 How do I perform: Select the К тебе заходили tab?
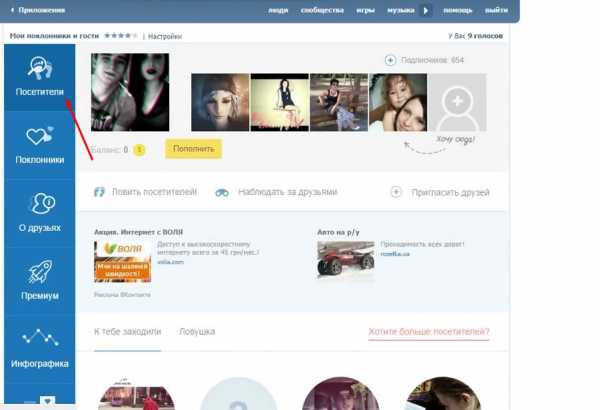tap(127, 331)
